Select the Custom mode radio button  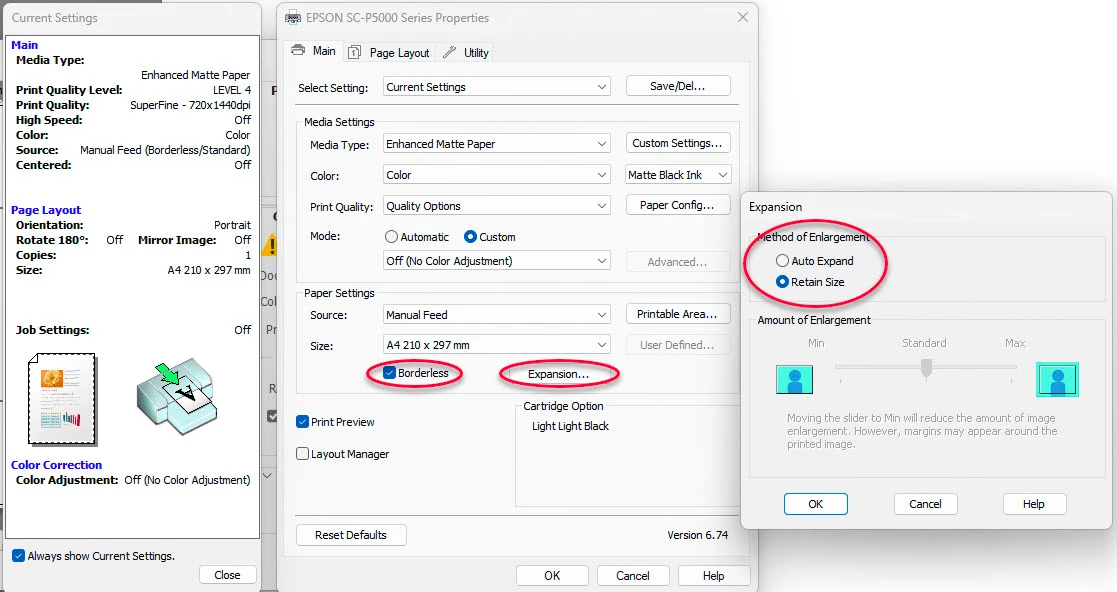pyautogui.click(x=469, y=237)
